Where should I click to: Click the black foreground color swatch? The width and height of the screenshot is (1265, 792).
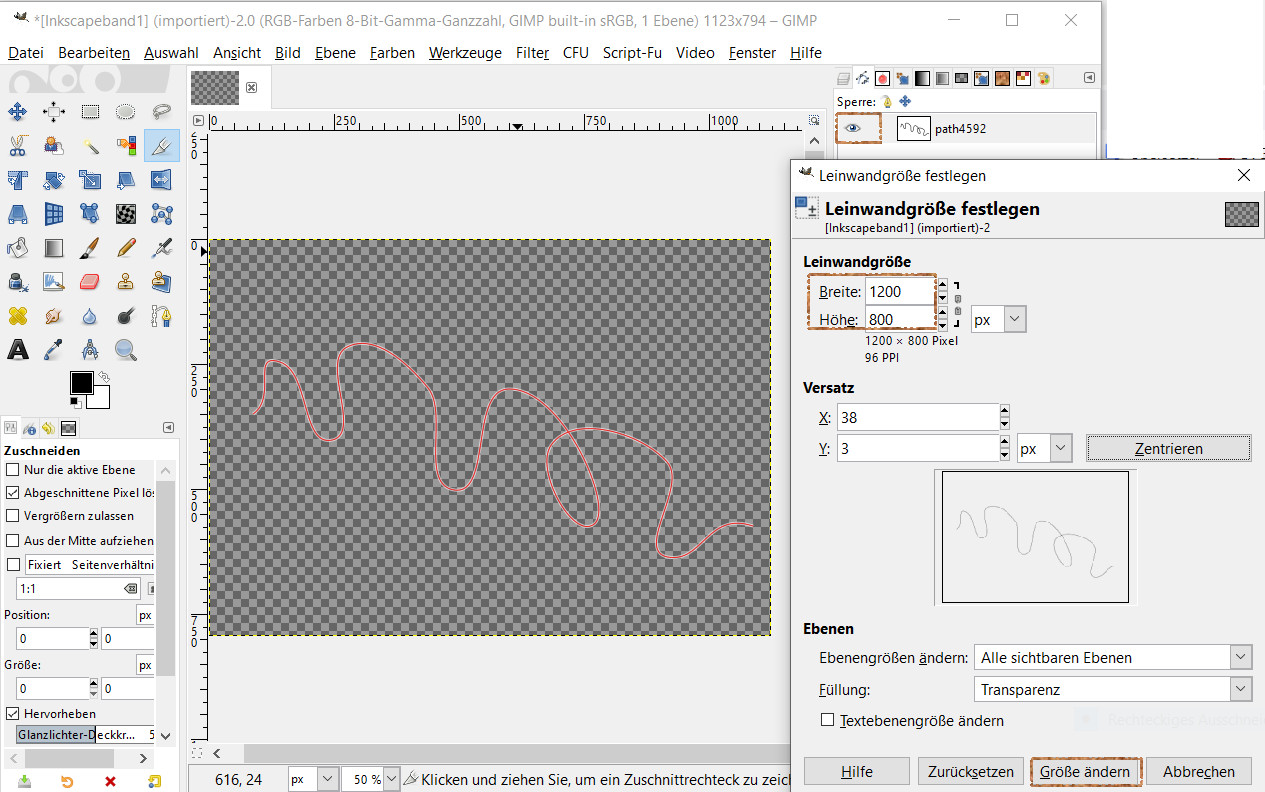pos(81,383)
